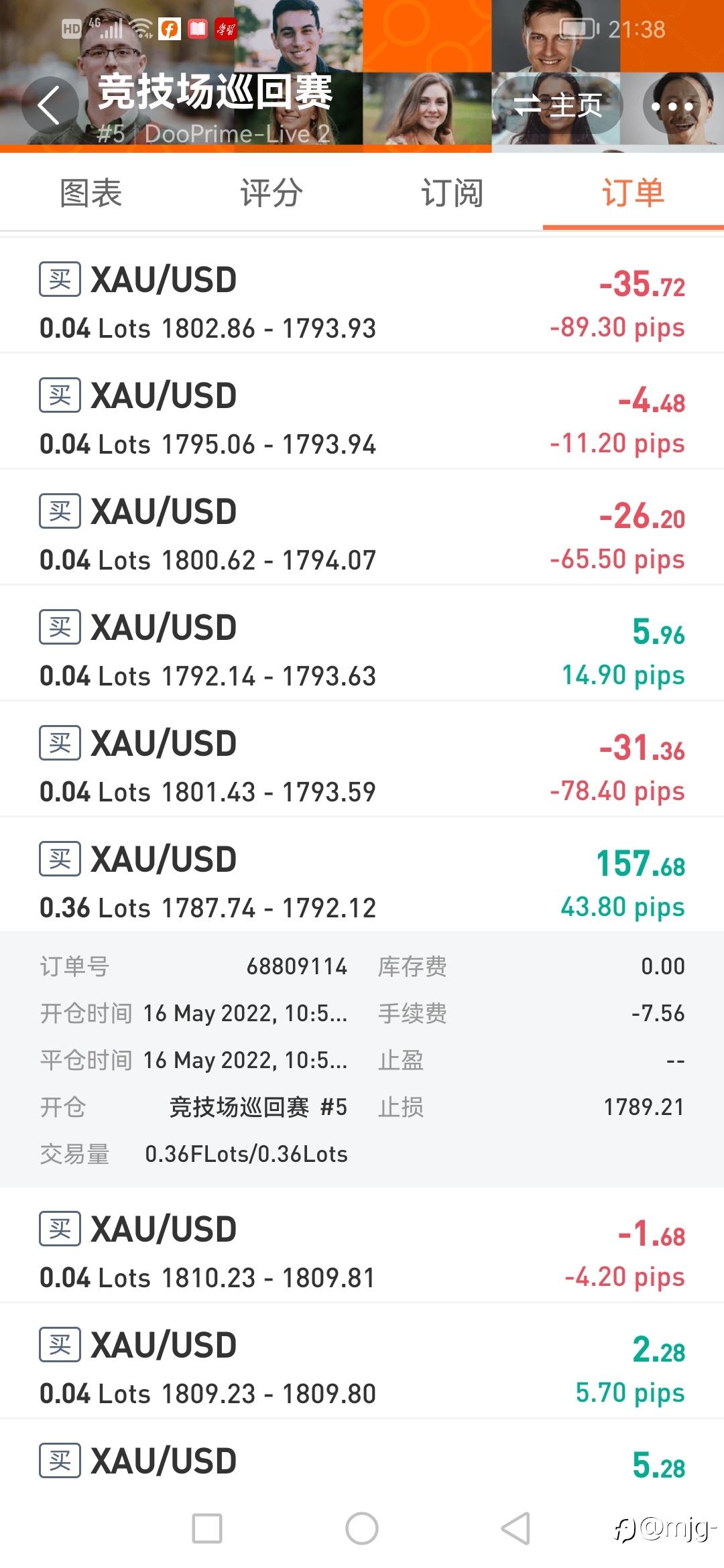Tap the 买 icon on the 1801.43 order
This screenshot has height=1568, width=724.
point(60,743)
